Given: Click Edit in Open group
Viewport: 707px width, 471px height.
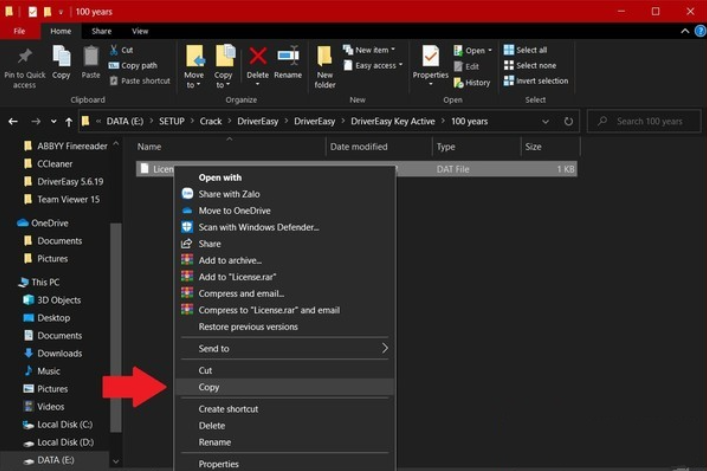Looking at the screenshot, I should click(466, 66).
